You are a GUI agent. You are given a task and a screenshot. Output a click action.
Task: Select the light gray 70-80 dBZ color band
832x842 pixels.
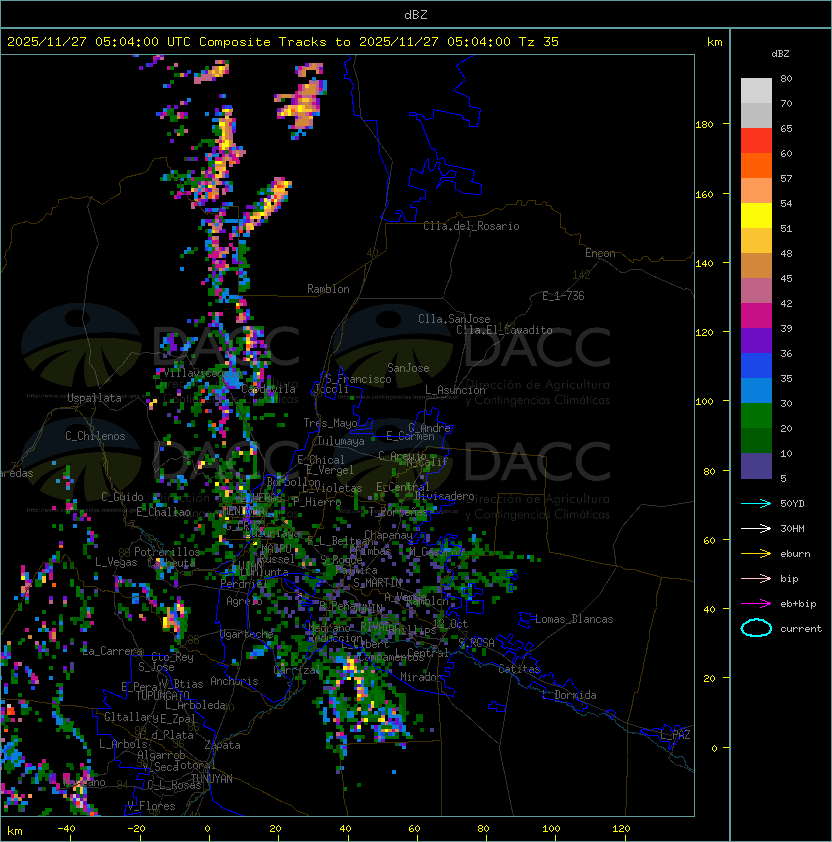(756, 90)
